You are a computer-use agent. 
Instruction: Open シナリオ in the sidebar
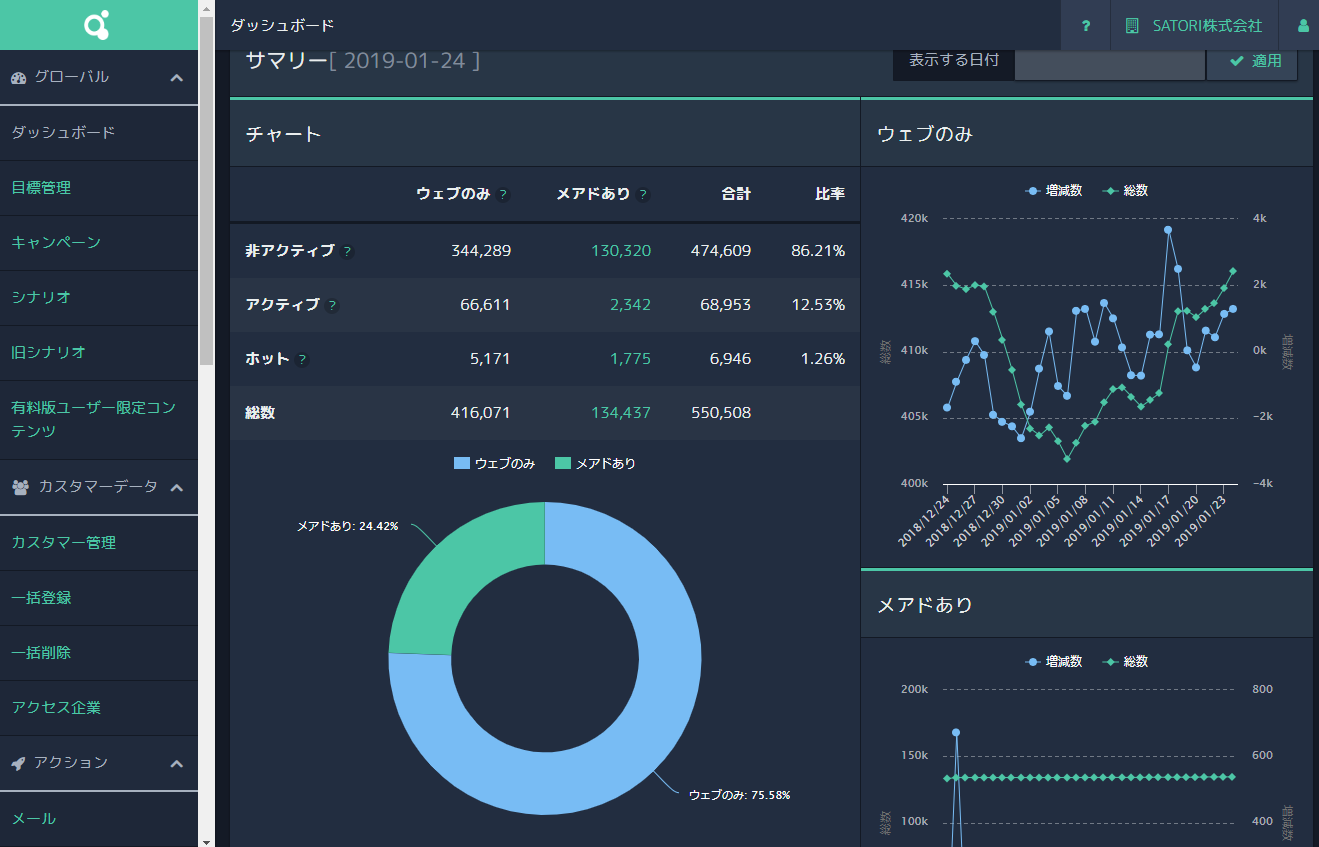tap(99, 297)
